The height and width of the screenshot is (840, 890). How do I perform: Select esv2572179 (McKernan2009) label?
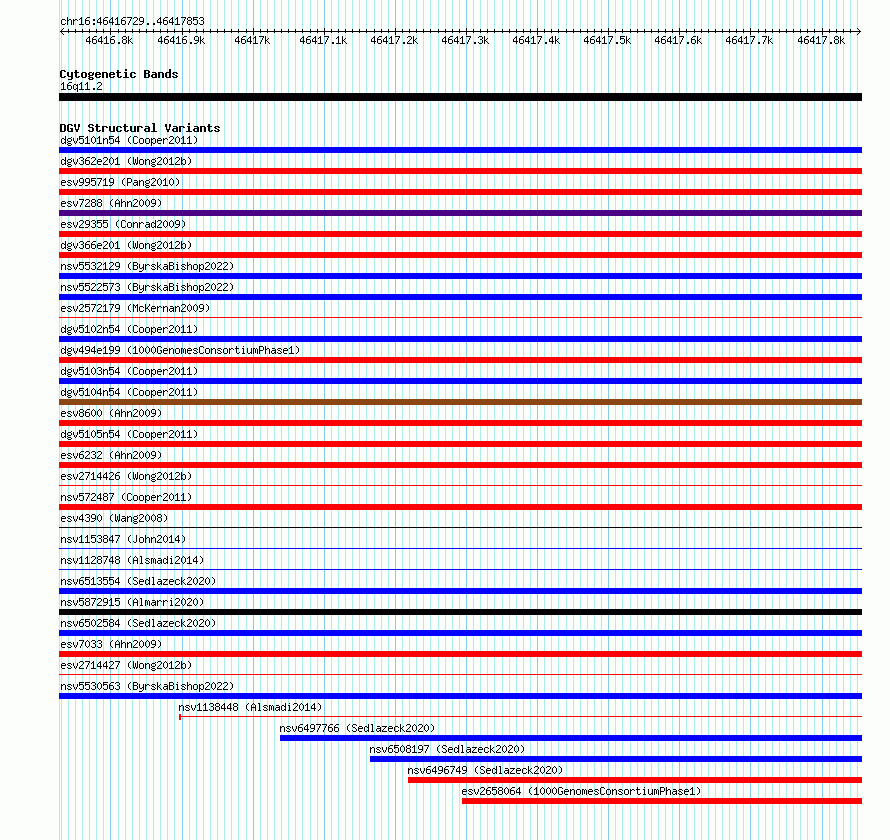135,308
